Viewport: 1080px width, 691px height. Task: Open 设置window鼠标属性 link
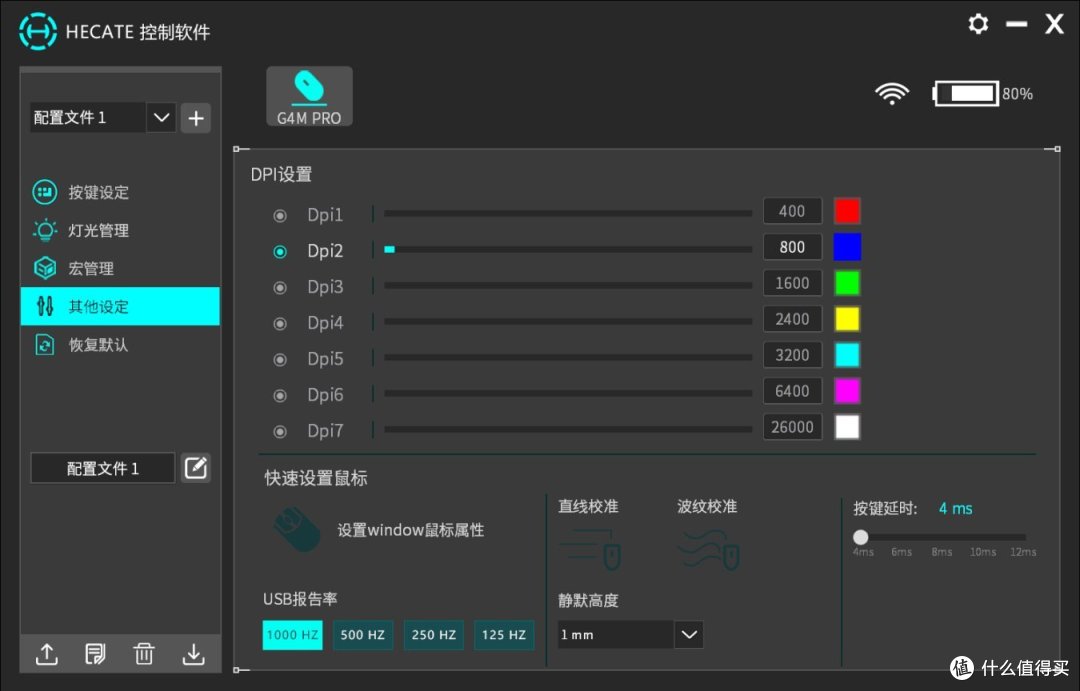(x=411, y=530)
